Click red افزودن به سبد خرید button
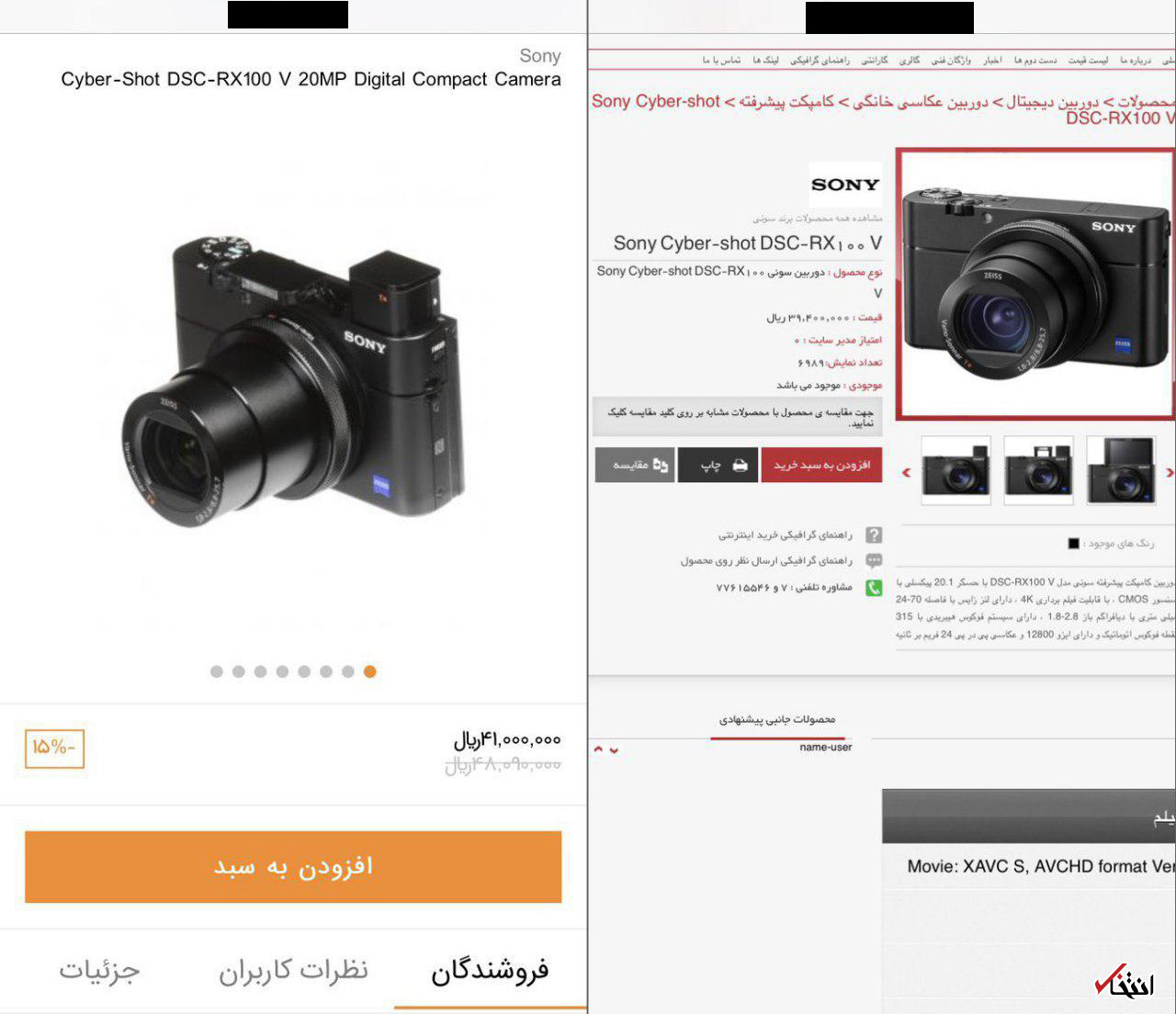The image size is (1176, 1014). click(x=821, y=466)
